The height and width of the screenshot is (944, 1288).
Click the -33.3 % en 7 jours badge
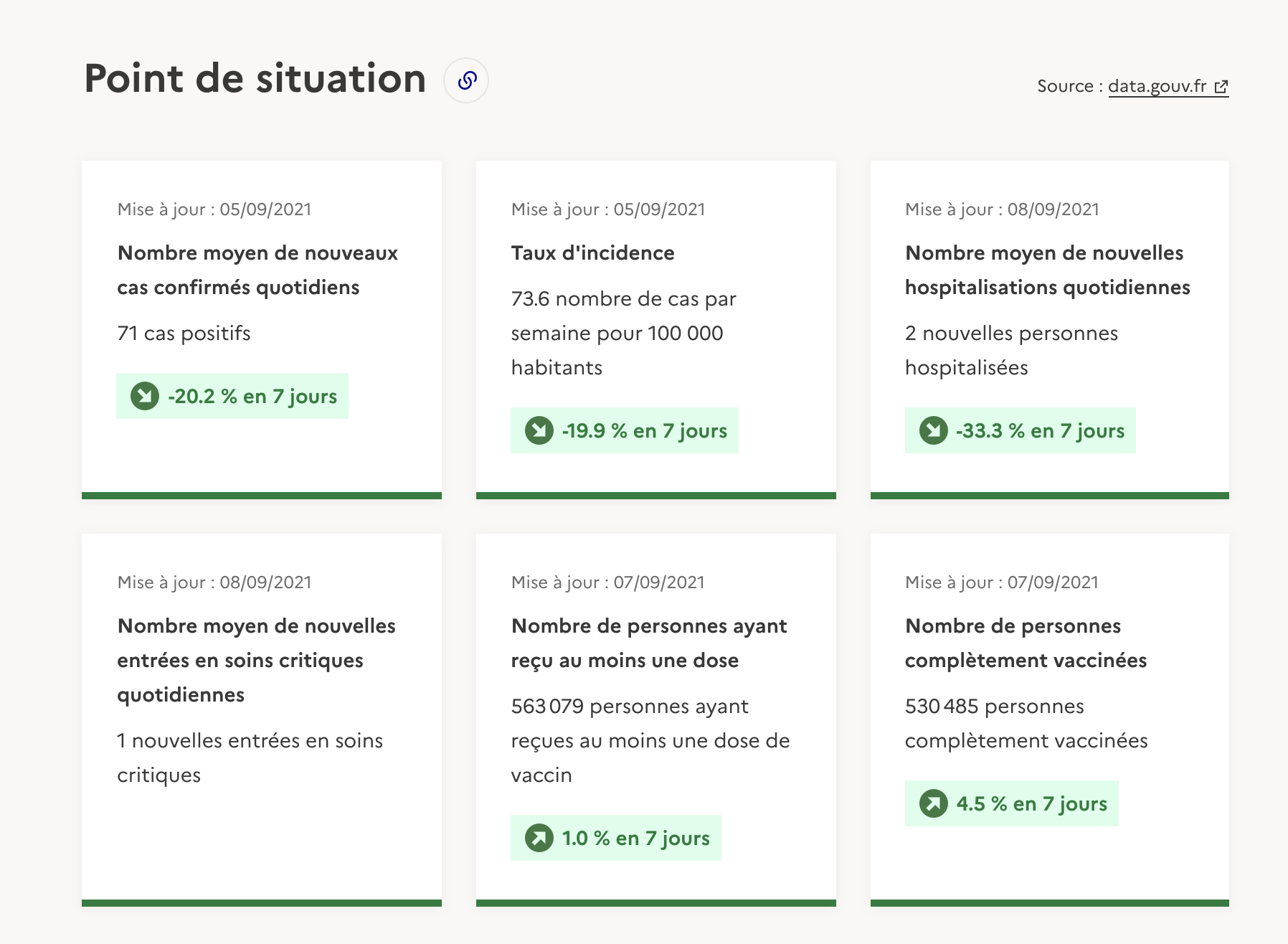click(1021, 430)
